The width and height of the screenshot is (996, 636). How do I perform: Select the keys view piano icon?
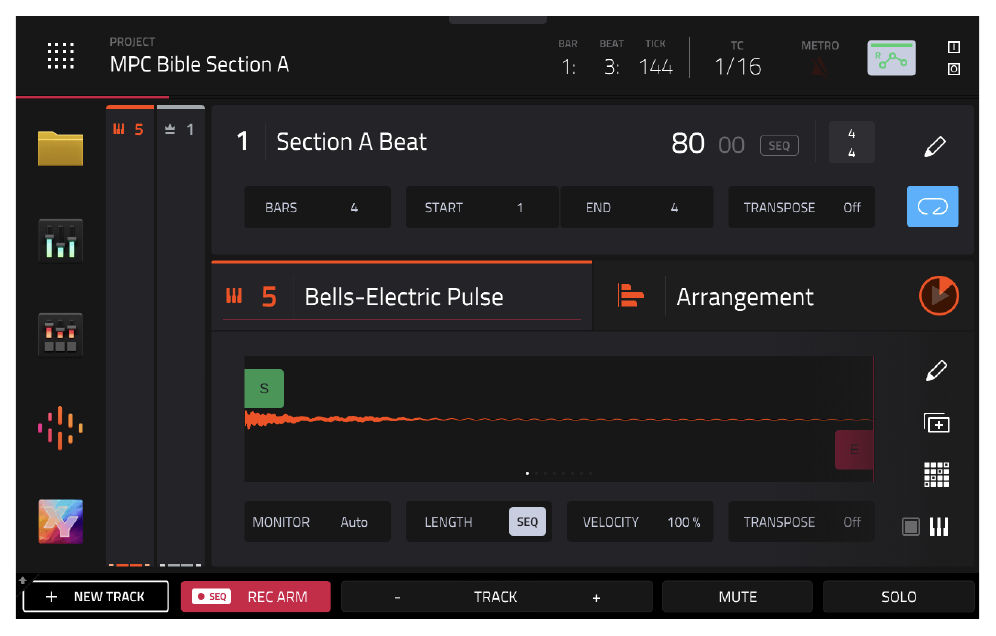click(x=939, y=527)
